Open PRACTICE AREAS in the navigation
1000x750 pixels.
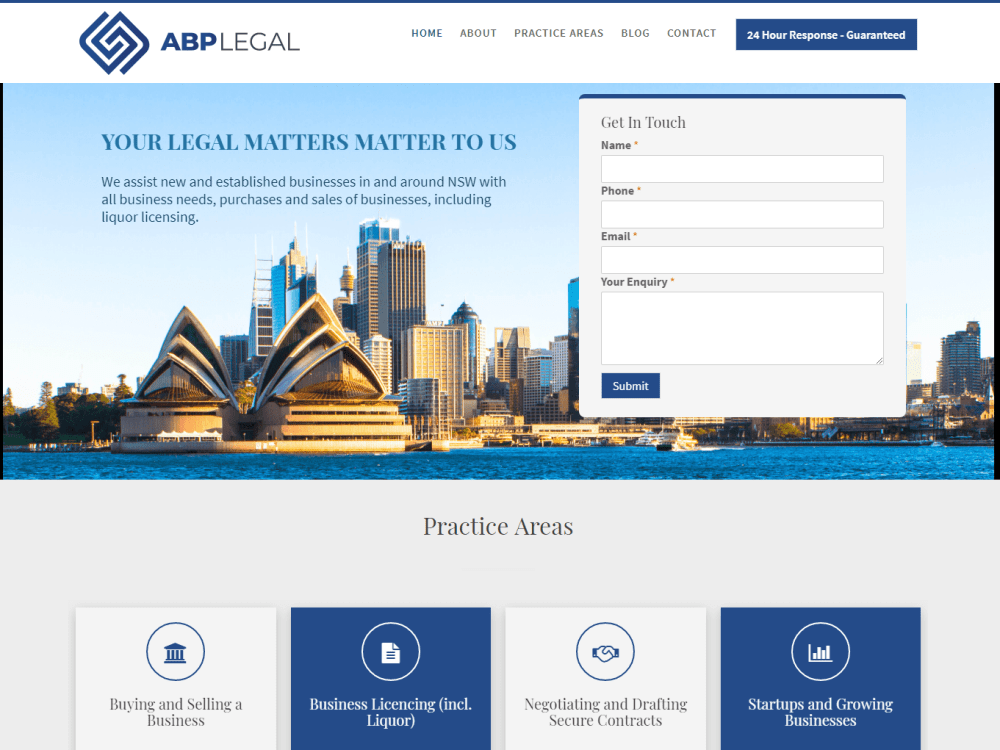point(559,33)
